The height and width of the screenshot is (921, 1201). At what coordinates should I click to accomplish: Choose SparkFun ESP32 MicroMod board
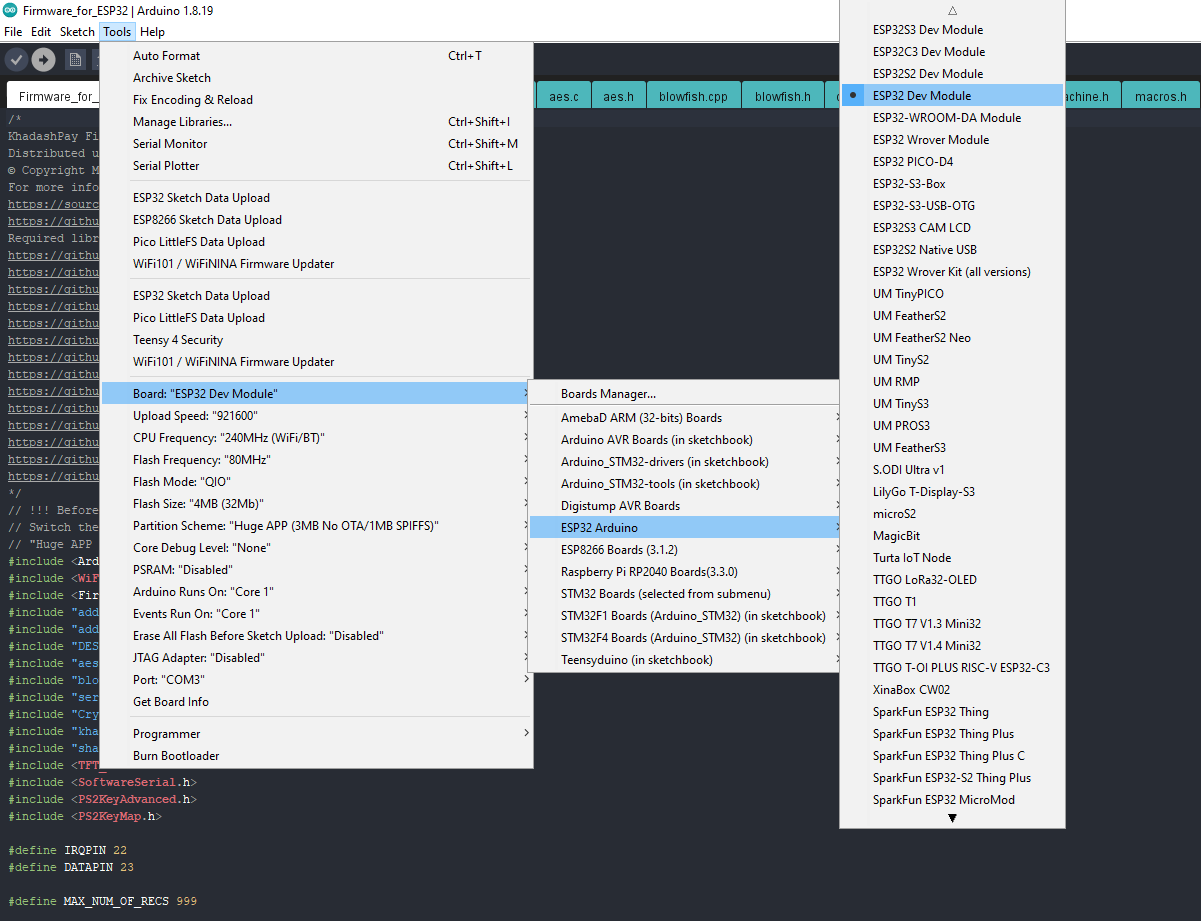click(x=952, y=800)
